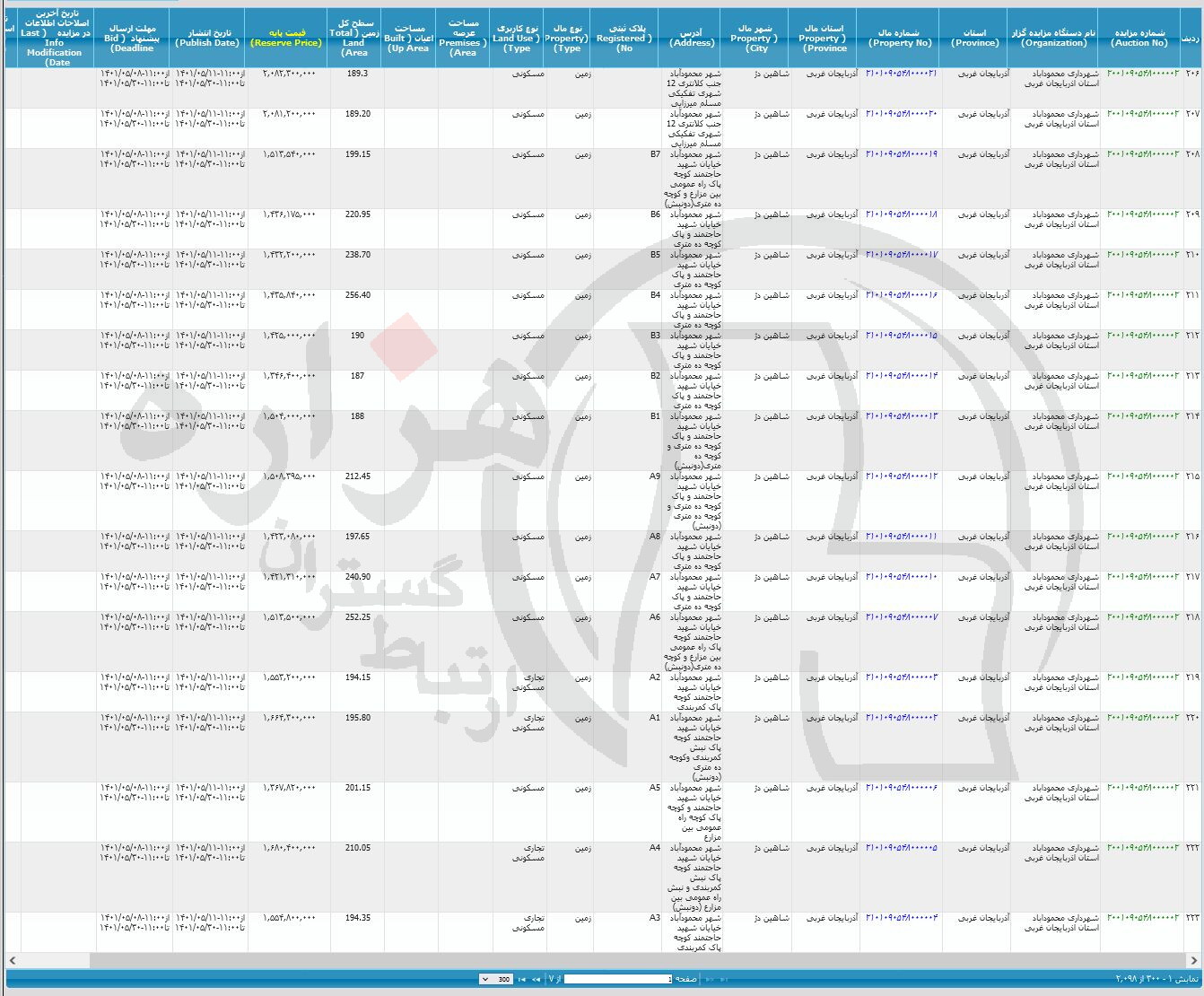The width and height of the screenshot is (1204, 996).
Task: Click the Land Use Type column header
Action: 517,38
